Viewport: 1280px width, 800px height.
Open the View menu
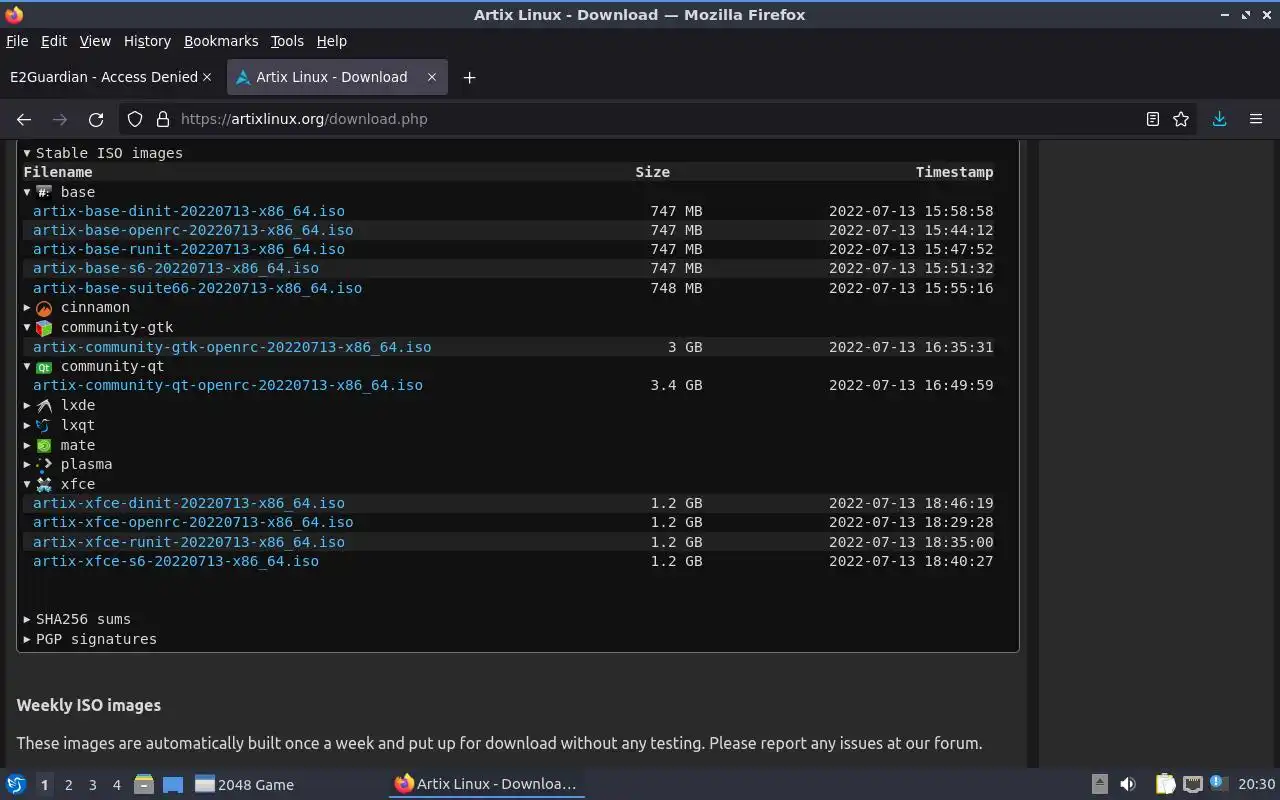(95, 41)
